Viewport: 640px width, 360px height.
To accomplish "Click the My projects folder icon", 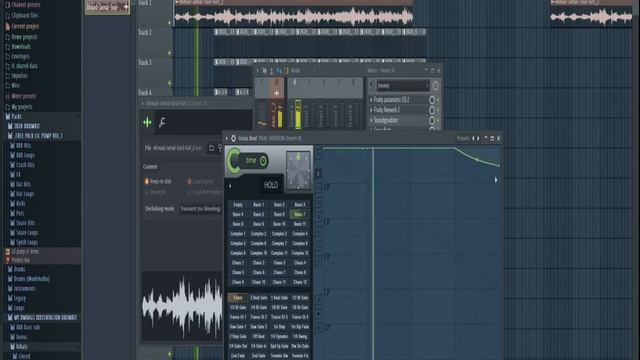I will tap(7, 107).
